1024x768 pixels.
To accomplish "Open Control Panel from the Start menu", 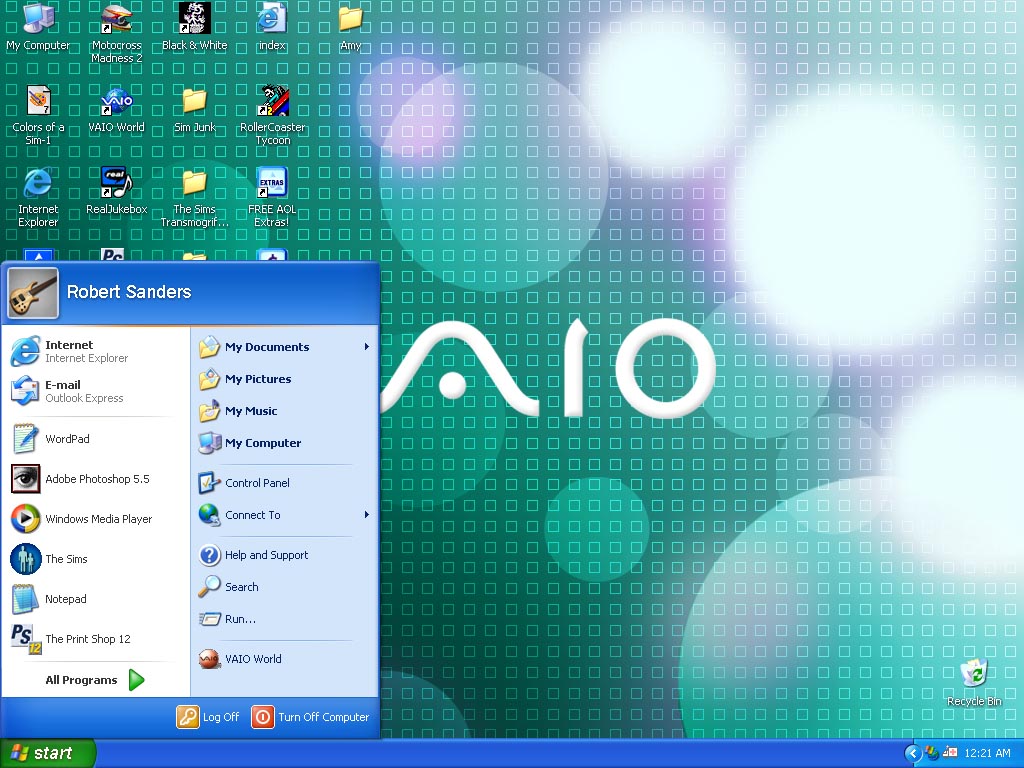I will 285,483.
